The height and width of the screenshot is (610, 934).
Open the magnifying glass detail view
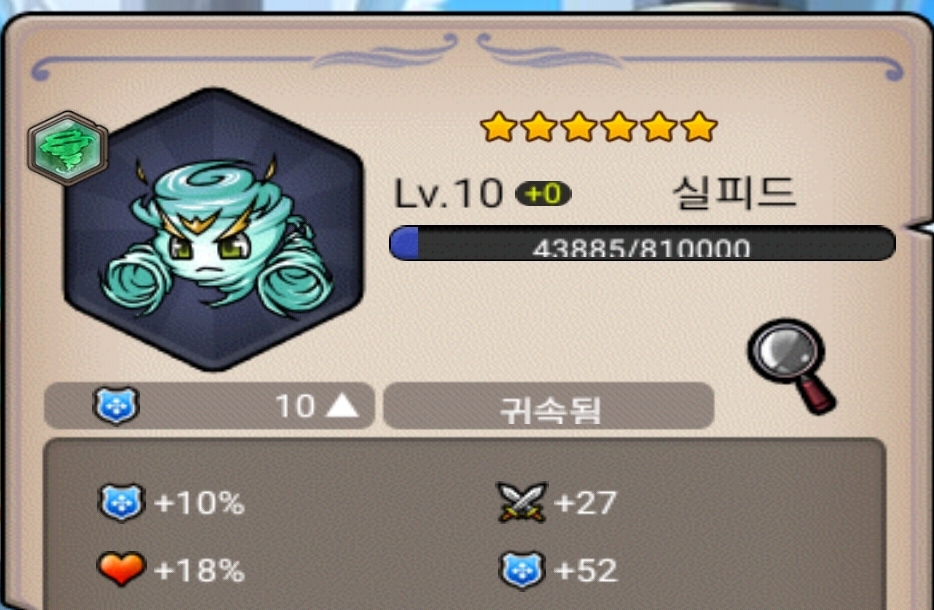pos(792,366)
